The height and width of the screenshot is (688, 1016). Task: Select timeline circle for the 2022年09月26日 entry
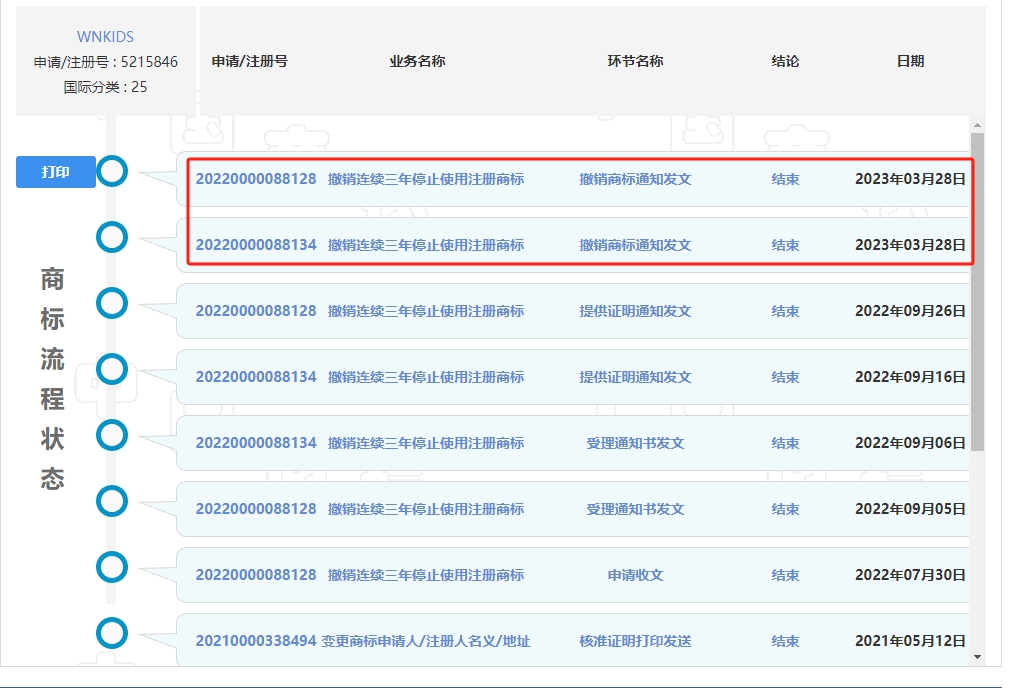pyautogui.click(x=112, y=303)
